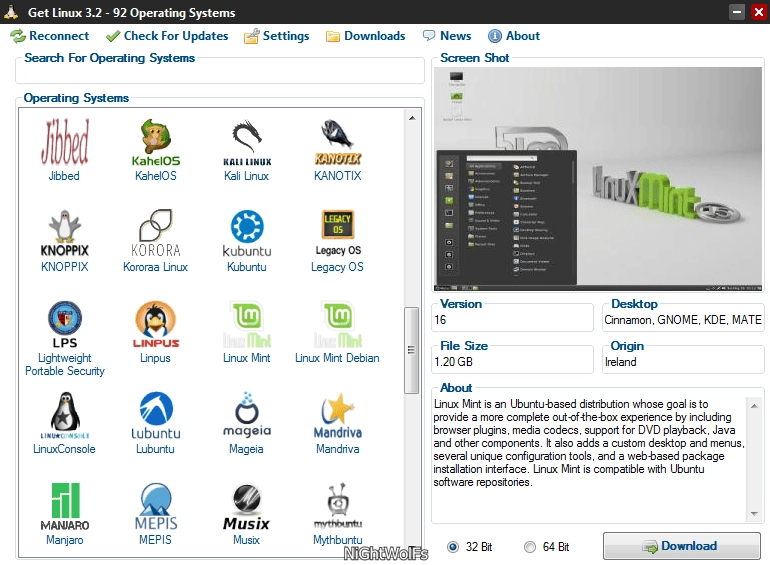Pick the LinuxConsole penguin icon
Viewport: 770px width, 565px height.
coord(64,415)
